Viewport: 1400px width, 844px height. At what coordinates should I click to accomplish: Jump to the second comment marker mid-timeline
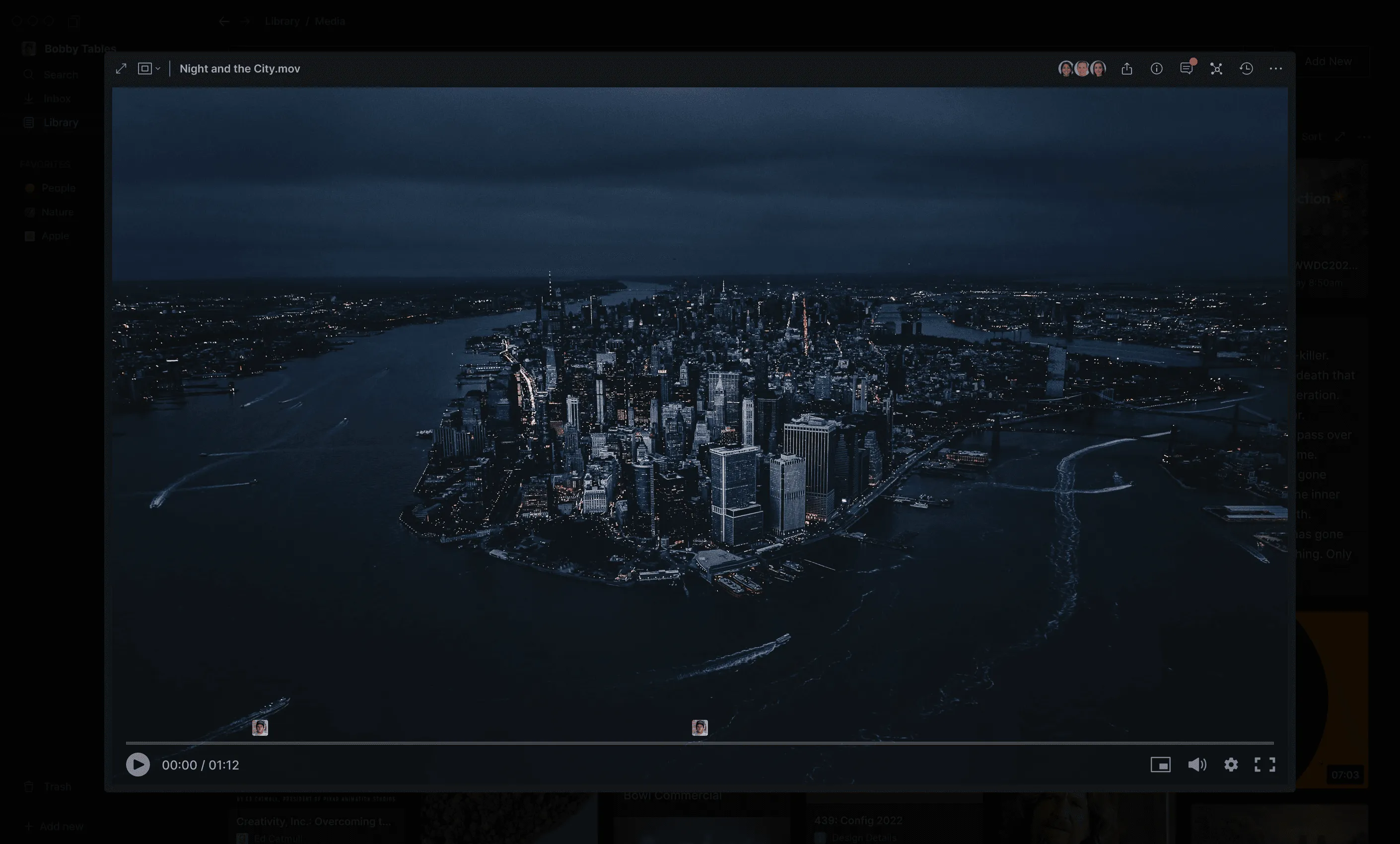click(x=700, y=727)
